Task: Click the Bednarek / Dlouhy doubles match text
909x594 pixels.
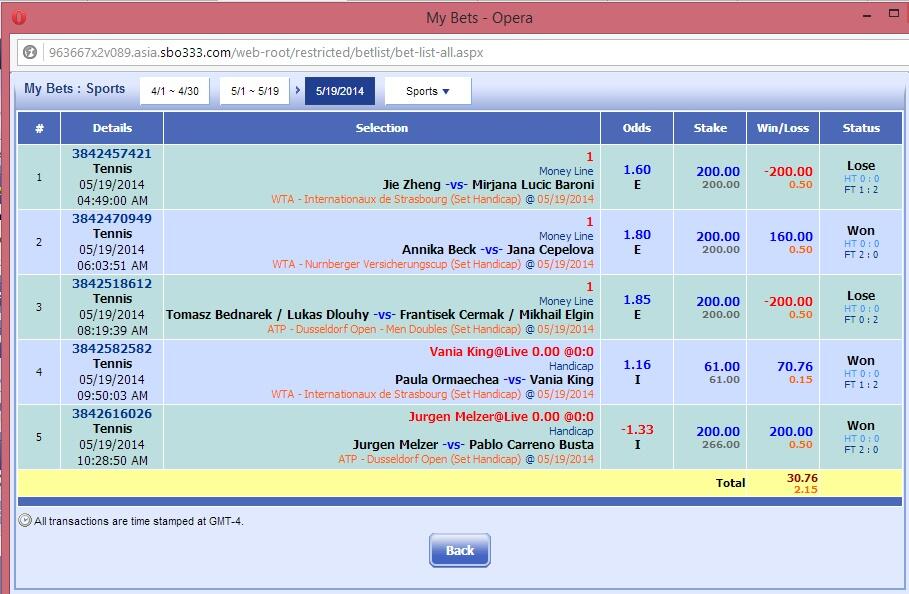Action: [x=380, y=314]
